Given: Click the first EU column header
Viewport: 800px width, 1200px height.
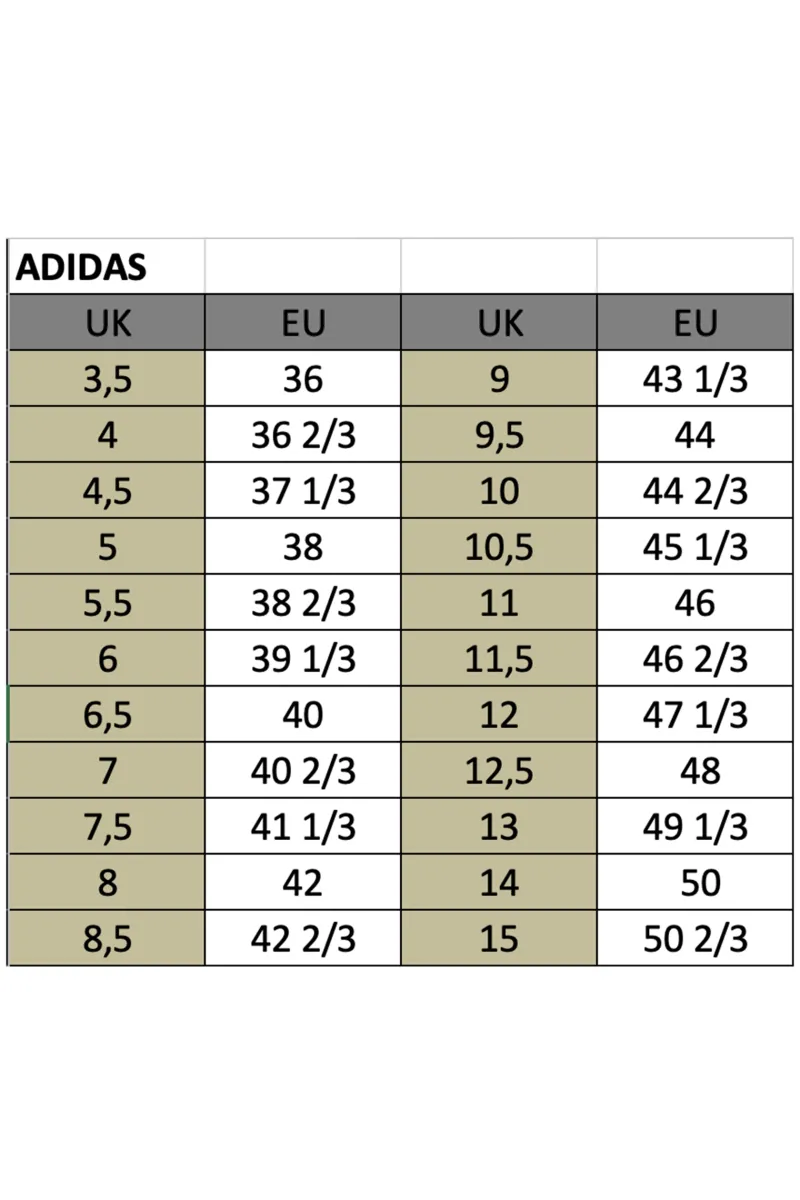Looking at the screenshot, I should 303,323.
